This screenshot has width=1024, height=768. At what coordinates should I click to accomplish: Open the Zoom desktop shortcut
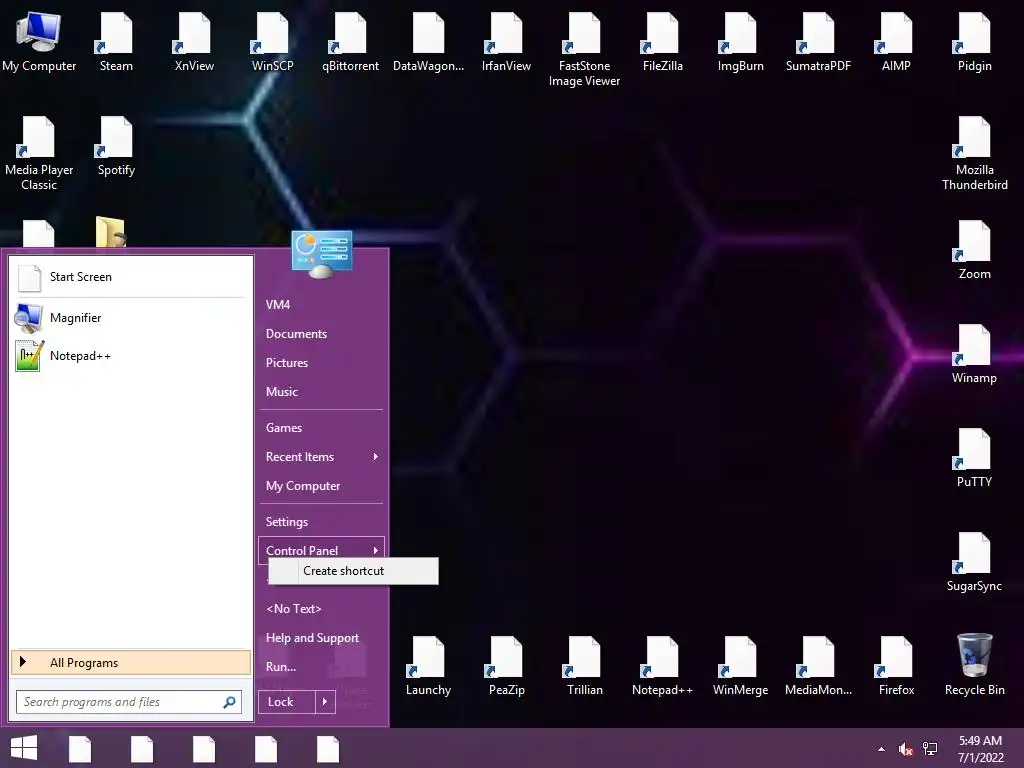[974, 249]
